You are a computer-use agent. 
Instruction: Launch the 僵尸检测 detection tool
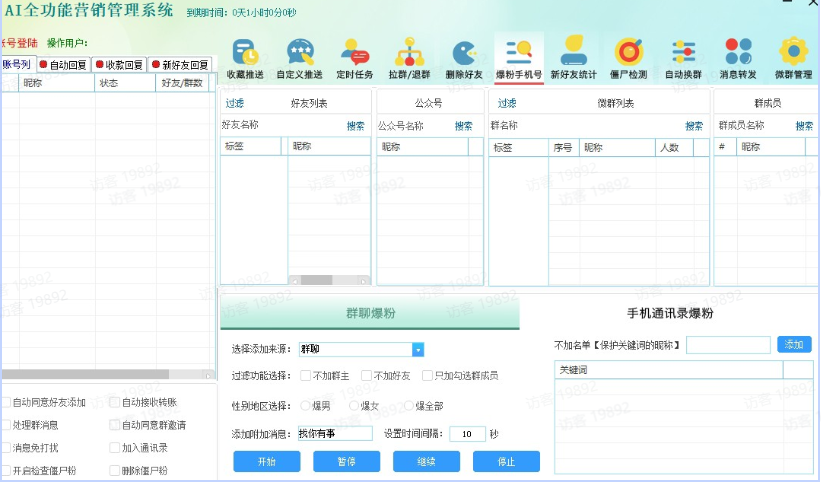tap(628, 58)
